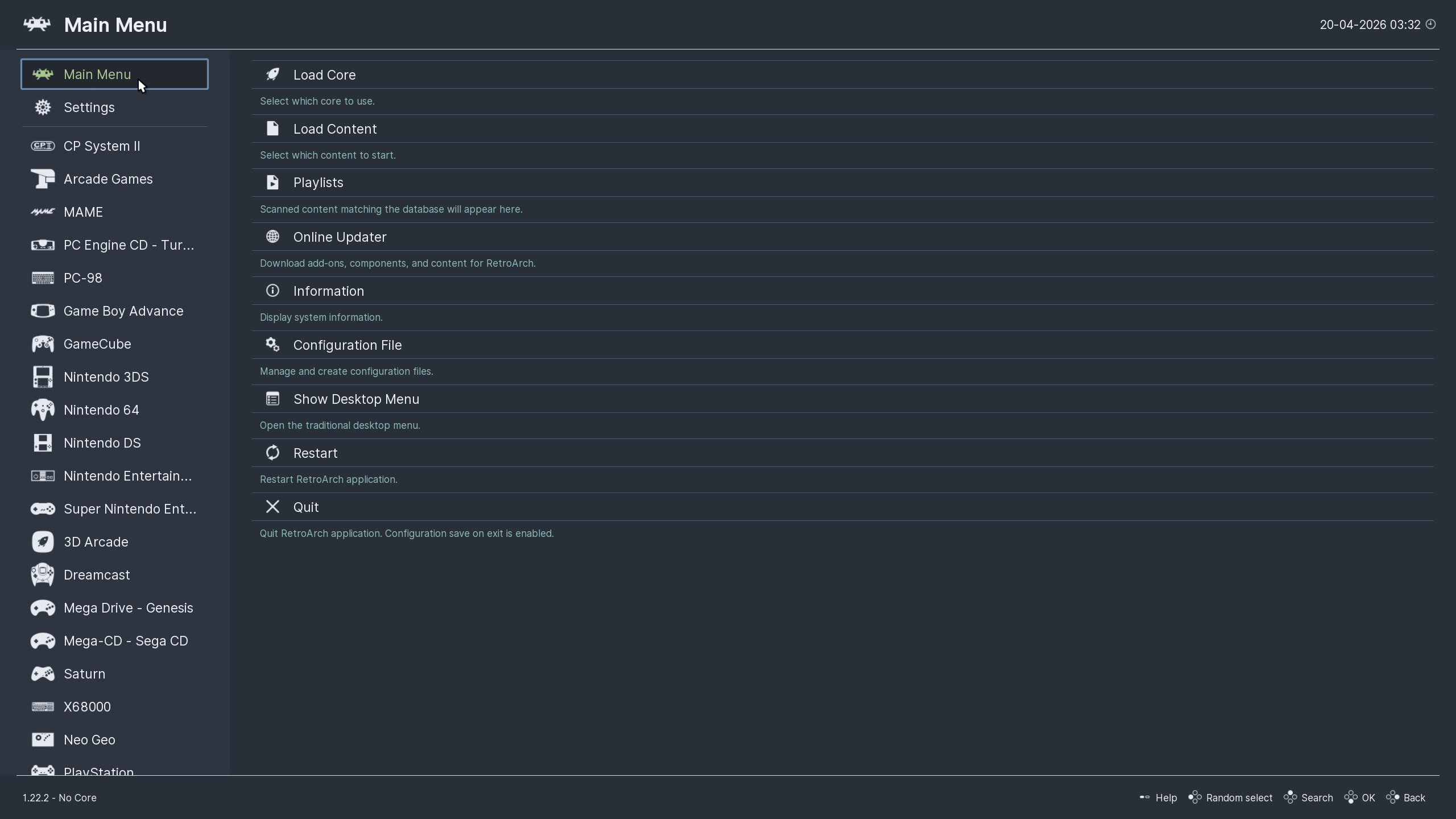Screen dimensions: 1456x819
Task: Open the Playlists menu entry
Action: pos(318,183)
